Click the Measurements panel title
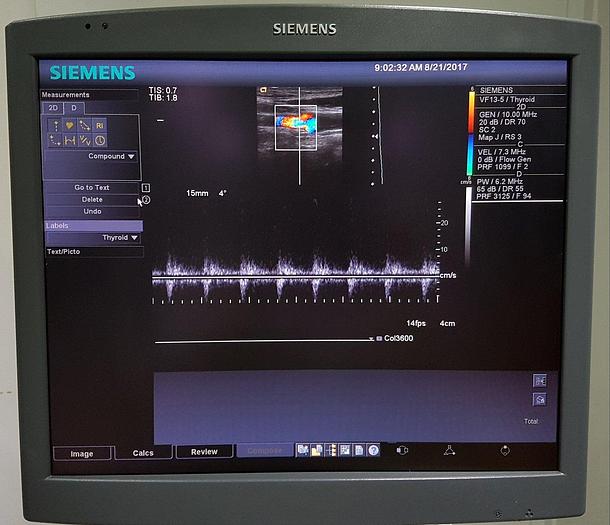610x525 pixels. coord(65,95)
